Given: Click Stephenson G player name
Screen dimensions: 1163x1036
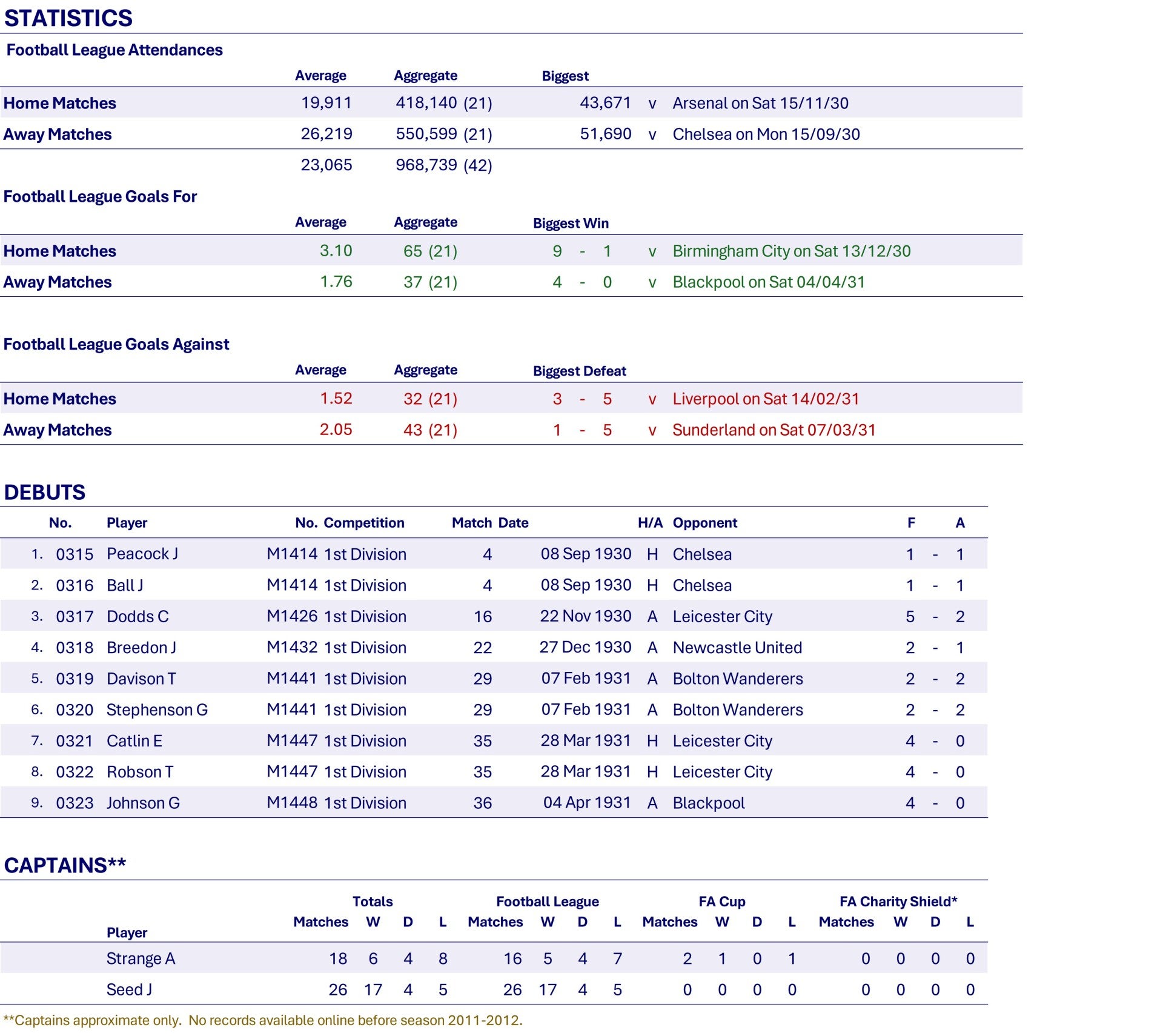Looking at the screenshot, I should pyautogui.click(x=157, y=709).
